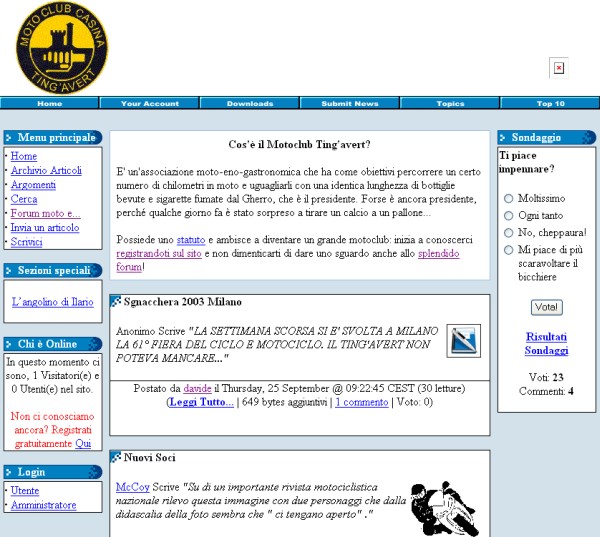Select the Ogni tanto radio button
The image size is (600, 537).
[x=509, y=215]
